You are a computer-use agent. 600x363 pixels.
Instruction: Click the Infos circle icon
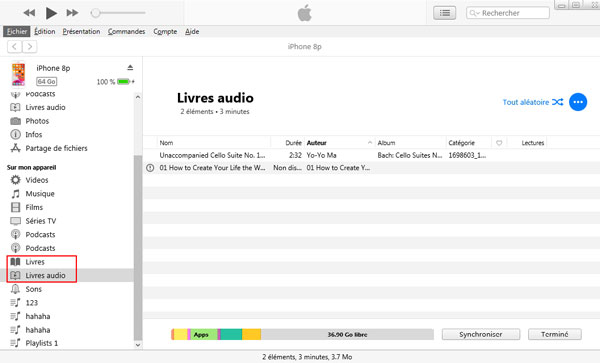point(15,135)
